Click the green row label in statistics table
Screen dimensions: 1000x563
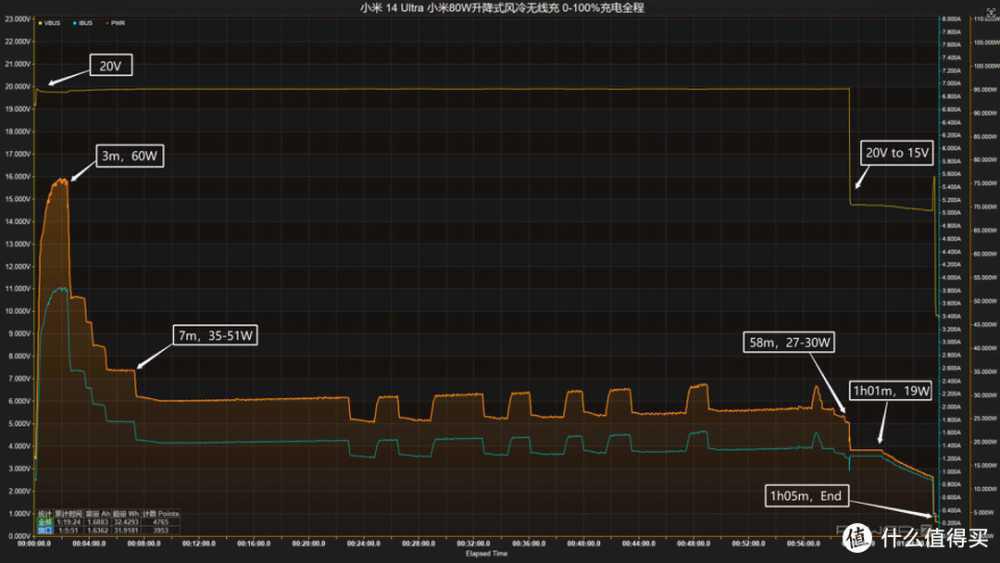44,522
